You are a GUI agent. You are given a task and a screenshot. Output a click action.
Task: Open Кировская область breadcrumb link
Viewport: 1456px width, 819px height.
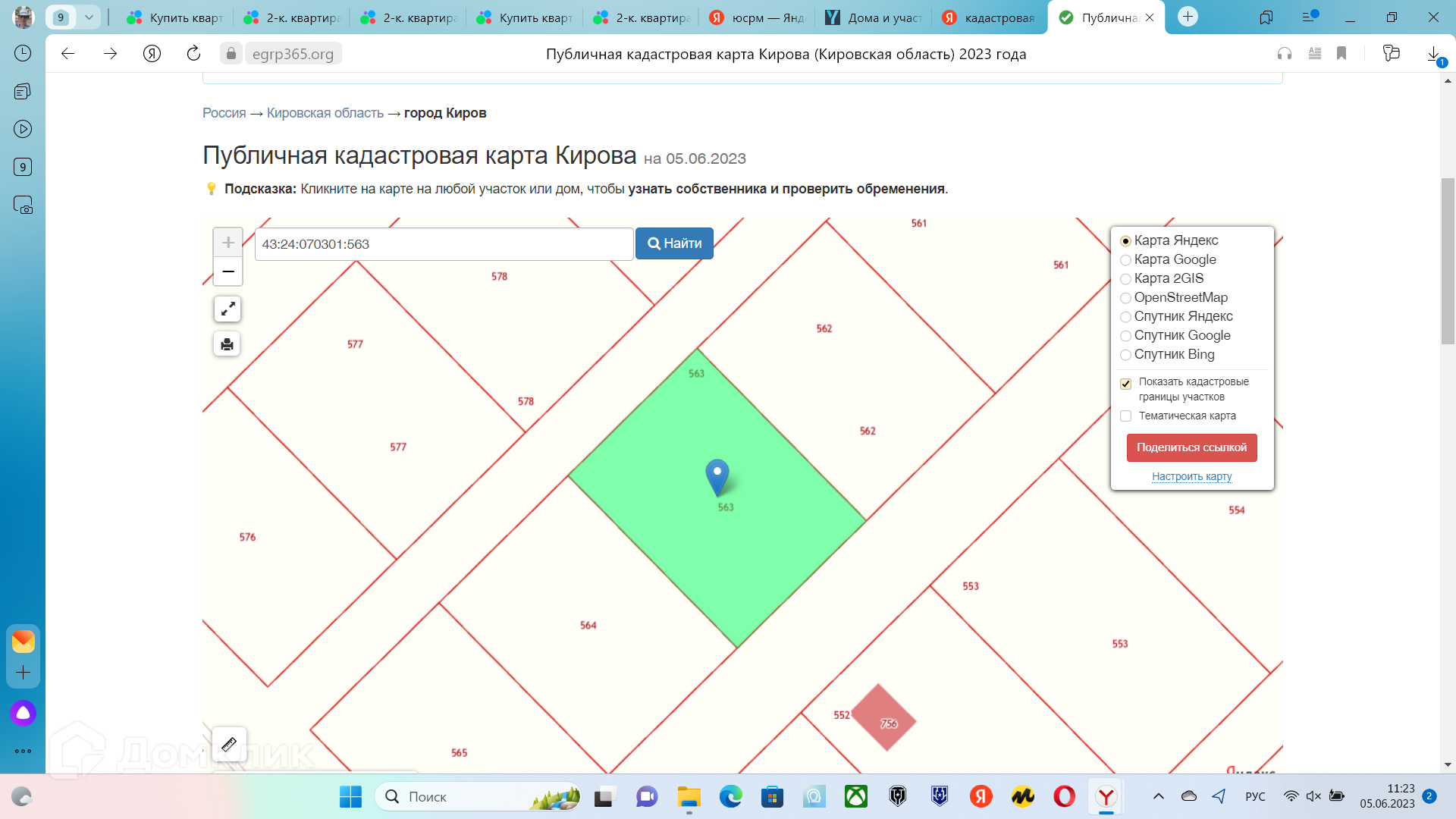[x=325, y=113]
